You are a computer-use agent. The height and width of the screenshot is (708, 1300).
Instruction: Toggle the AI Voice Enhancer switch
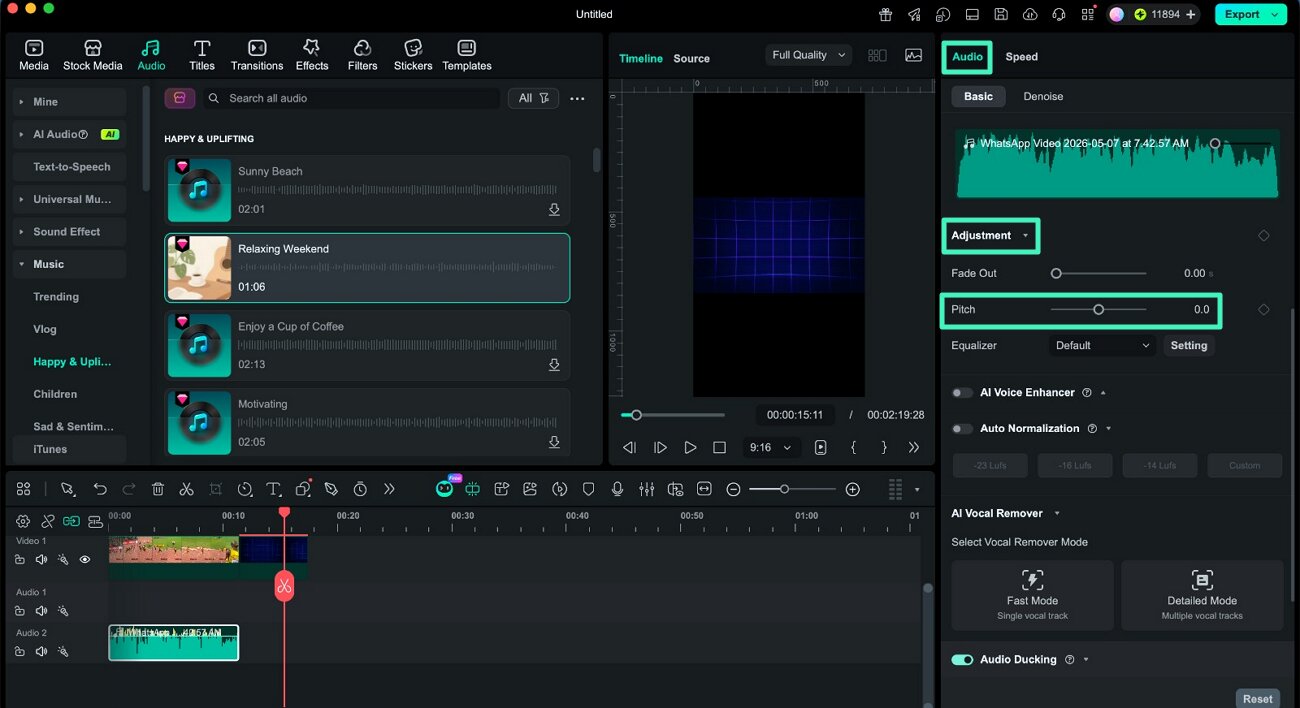[962, 393]
